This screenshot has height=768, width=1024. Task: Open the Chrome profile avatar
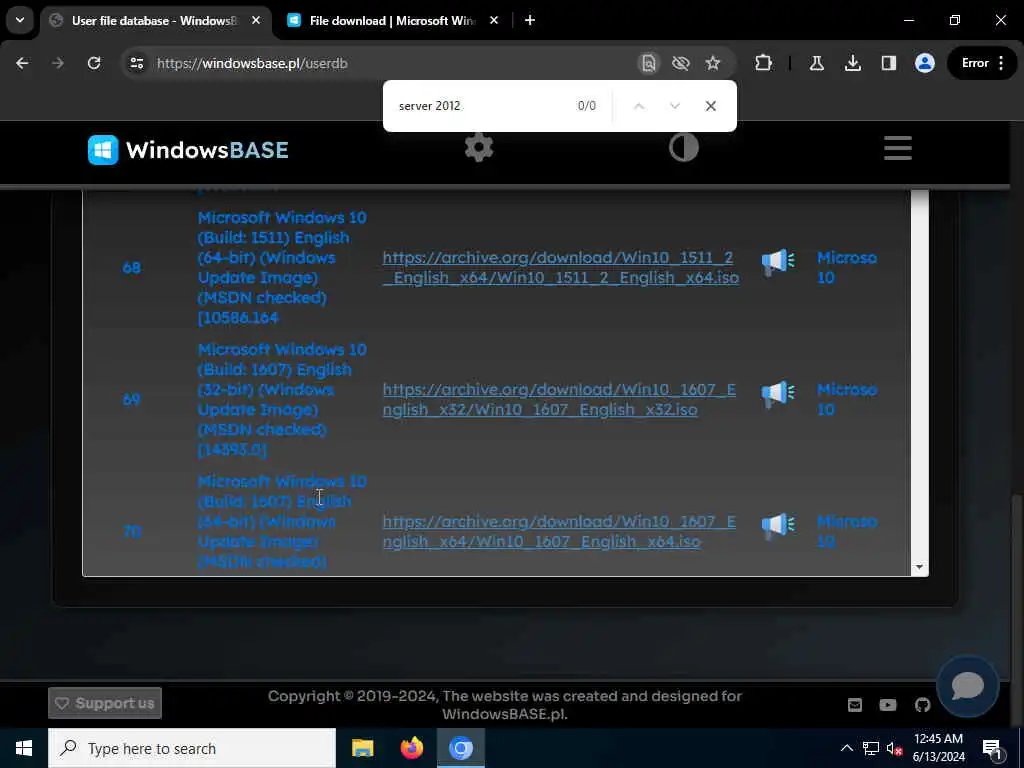pos(925,63)
